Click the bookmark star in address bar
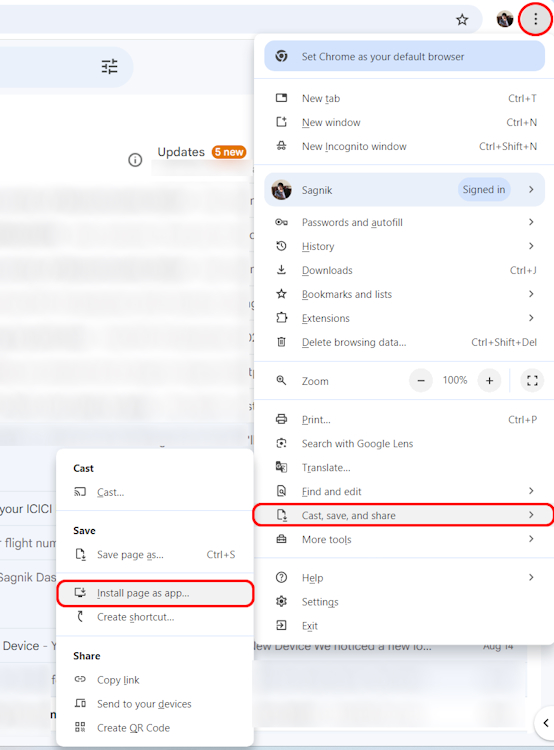Viewport: 554px width, 750px height. pos(462,20)
